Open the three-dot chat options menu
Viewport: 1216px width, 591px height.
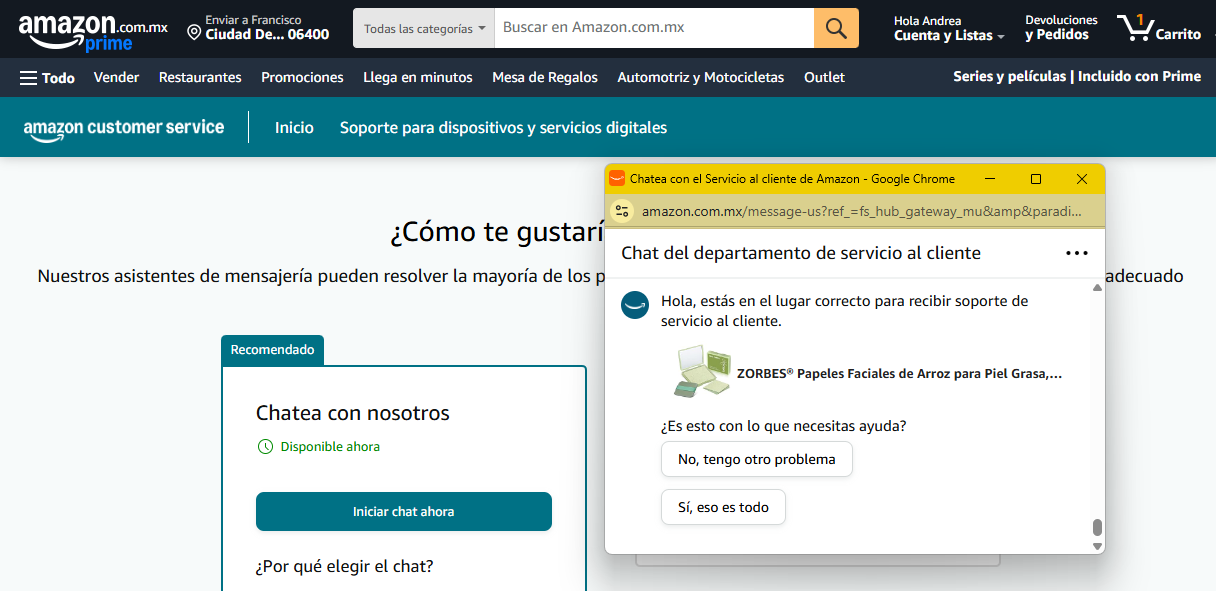point(1077,253)
